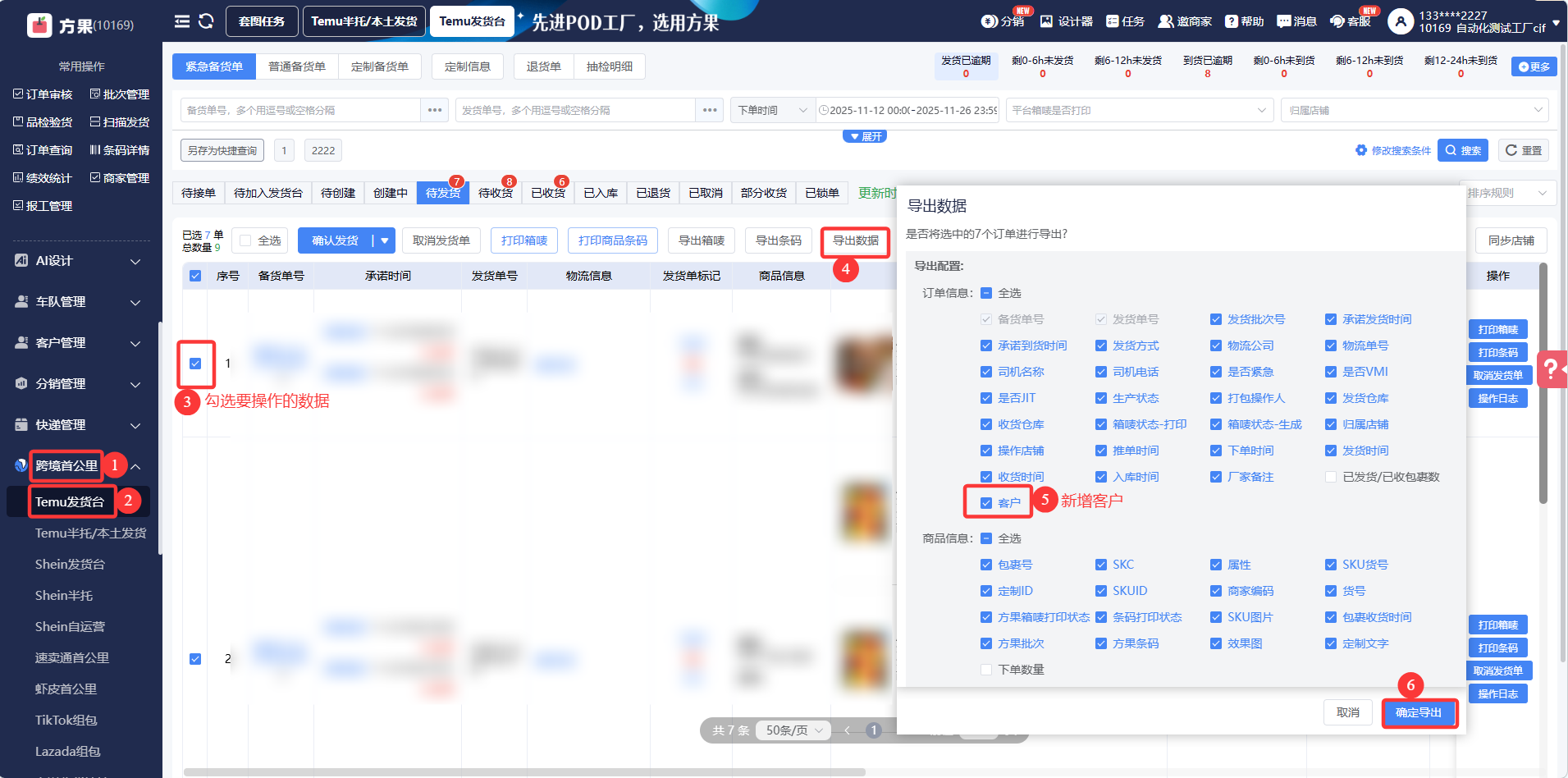Toggle 订单信息 全选 checkbox
Image resolution: width=1568 pixels, height=778 pixels.
click(x=986, y=293)
